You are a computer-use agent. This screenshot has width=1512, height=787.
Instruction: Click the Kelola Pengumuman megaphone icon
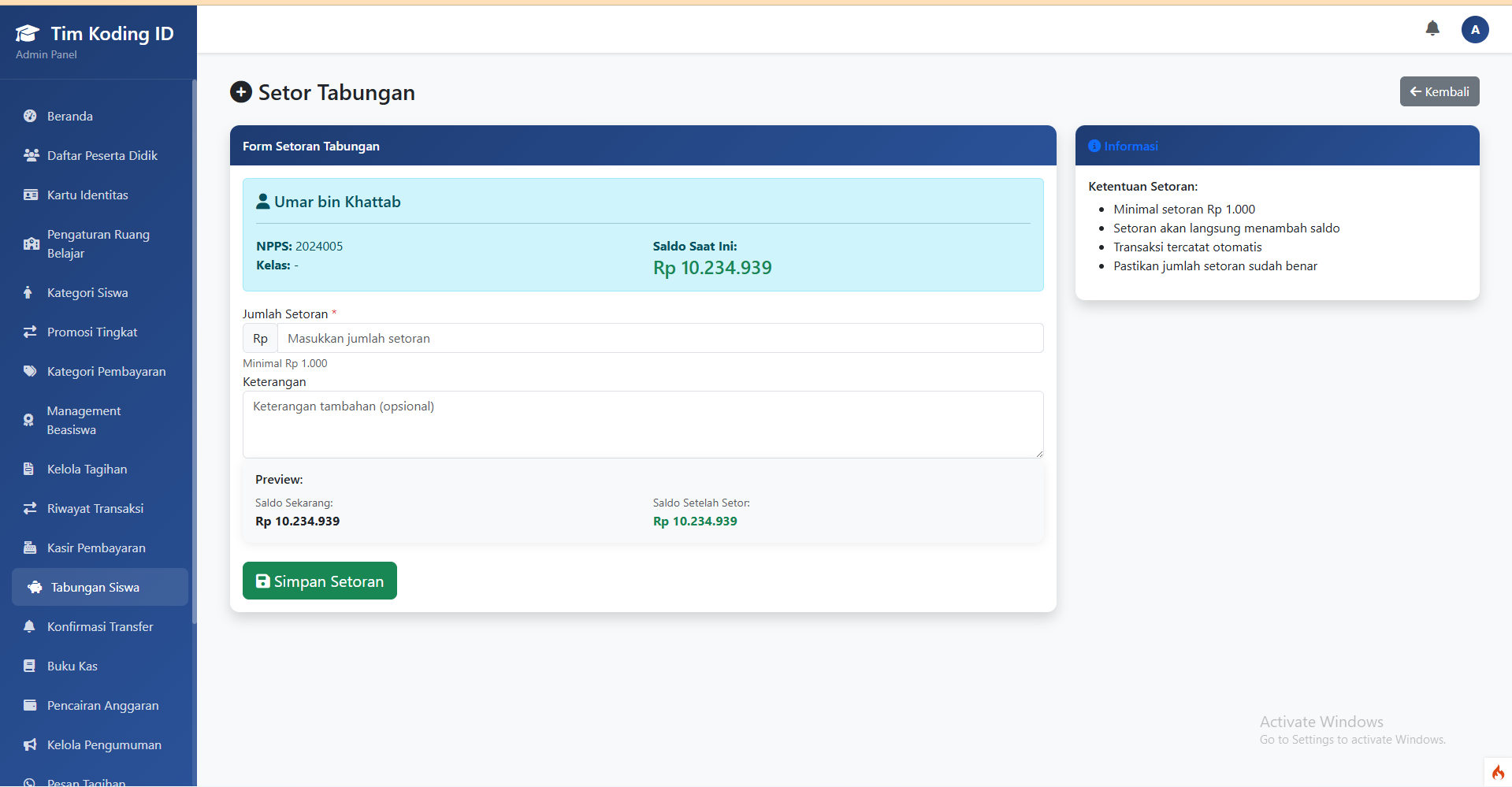[x=29, y=744]
